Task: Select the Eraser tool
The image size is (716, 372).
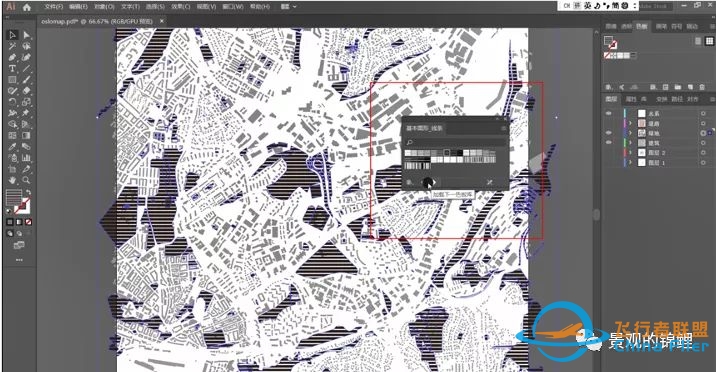Action: (x=26, y=91)
